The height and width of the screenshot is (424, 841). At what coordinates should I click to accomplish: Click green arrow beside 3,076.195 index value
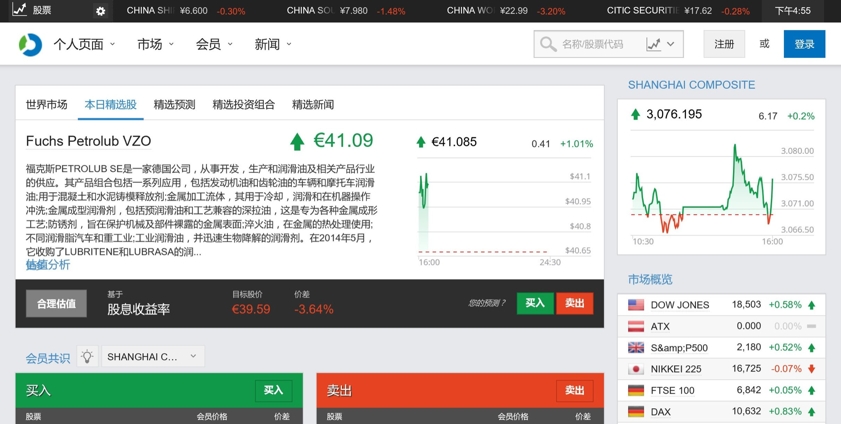pyautogui.click(x=636, y=114)
